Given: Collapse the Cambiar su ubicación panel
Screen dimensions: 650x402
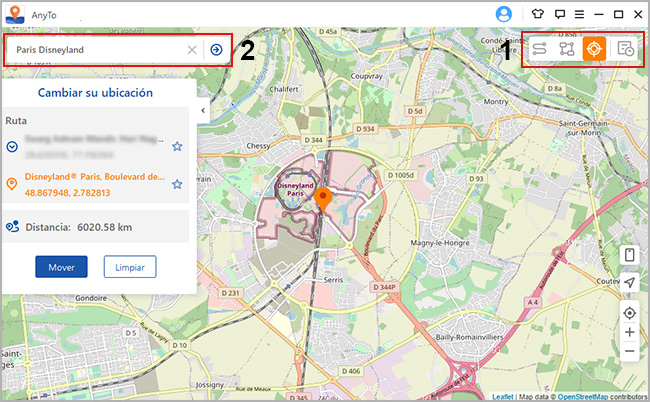Looking at the screenshot, I should coord(203,110).
